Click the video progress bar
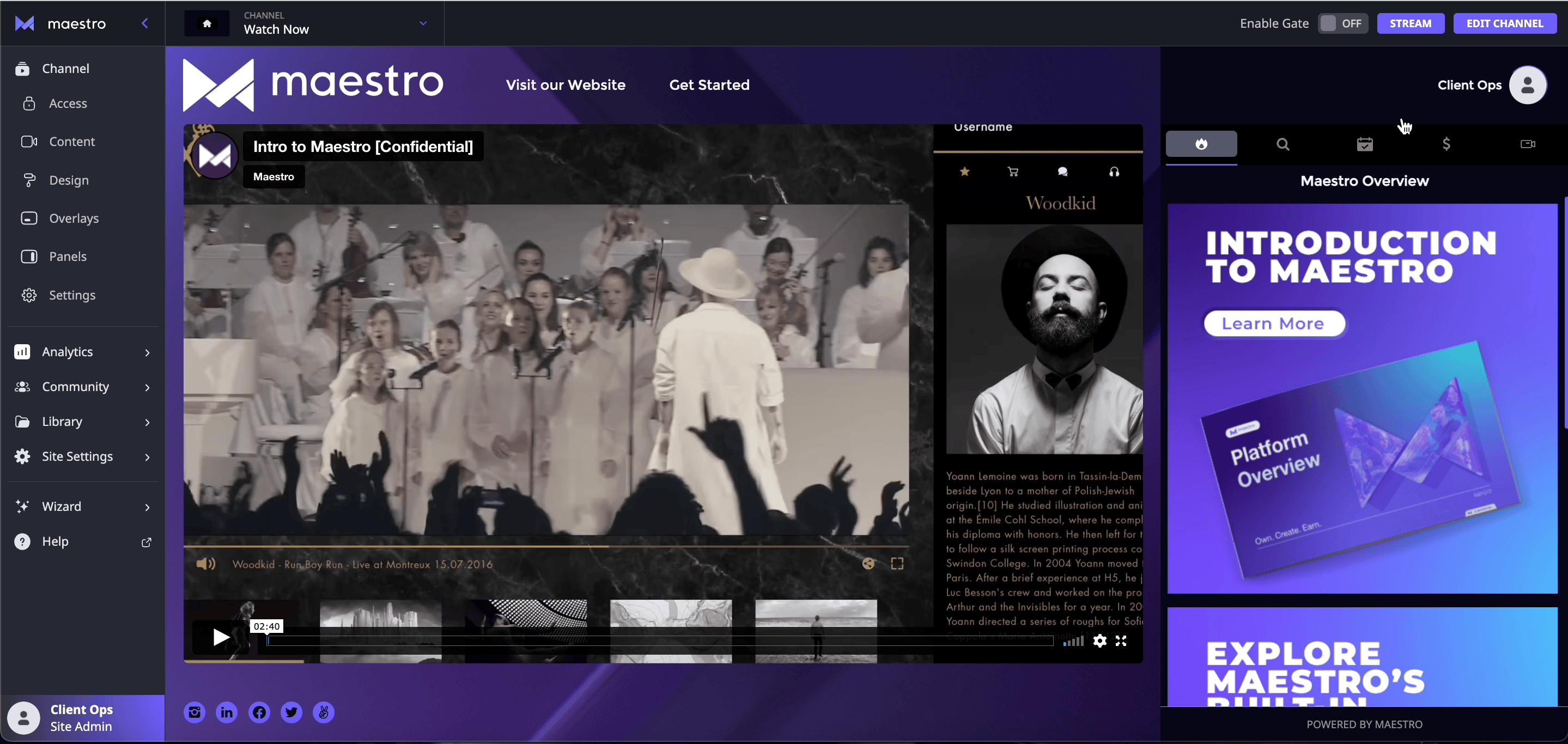Viewport: 1568px width, 744px height. [x=660, y=641]
